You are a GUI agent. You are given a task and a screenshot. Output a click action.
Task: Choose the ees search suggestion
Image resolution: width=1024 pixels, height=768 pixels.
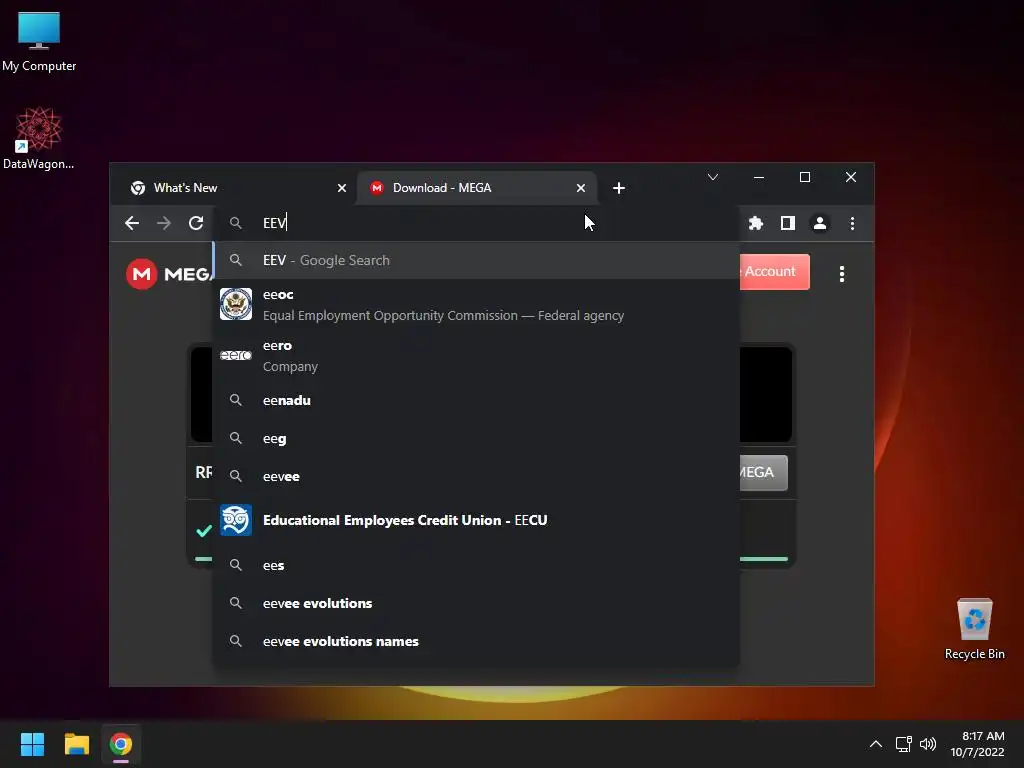pos(477,565)
